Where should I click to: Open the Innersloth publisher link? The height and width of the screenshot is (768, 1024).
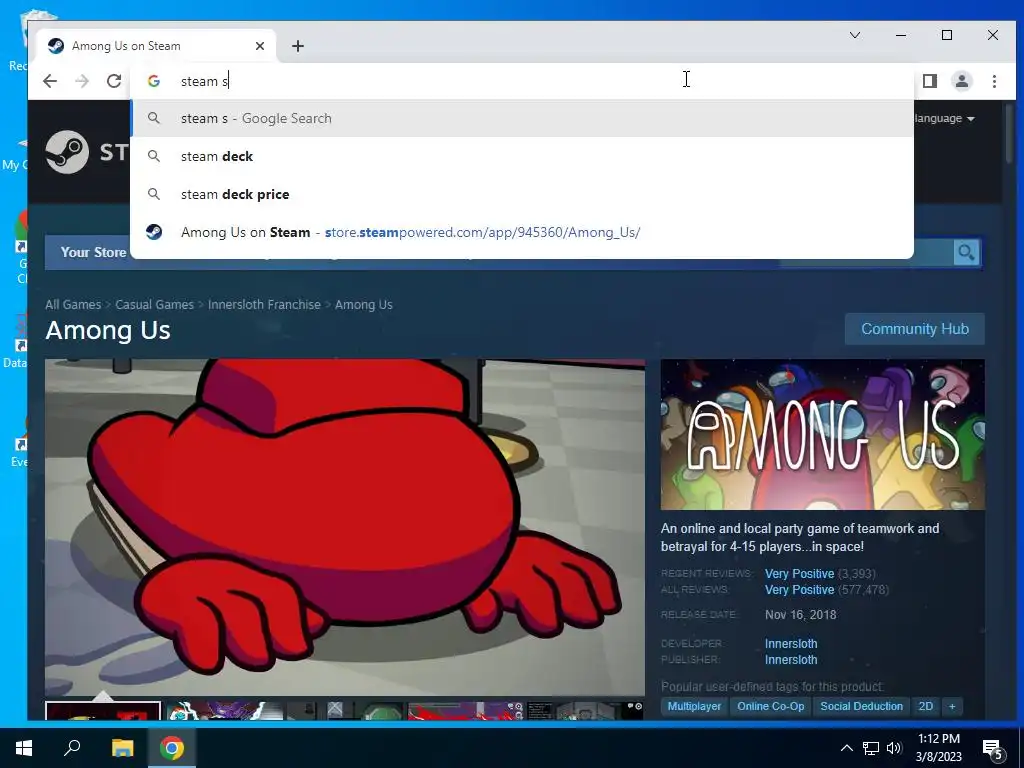tap(791, 660)
